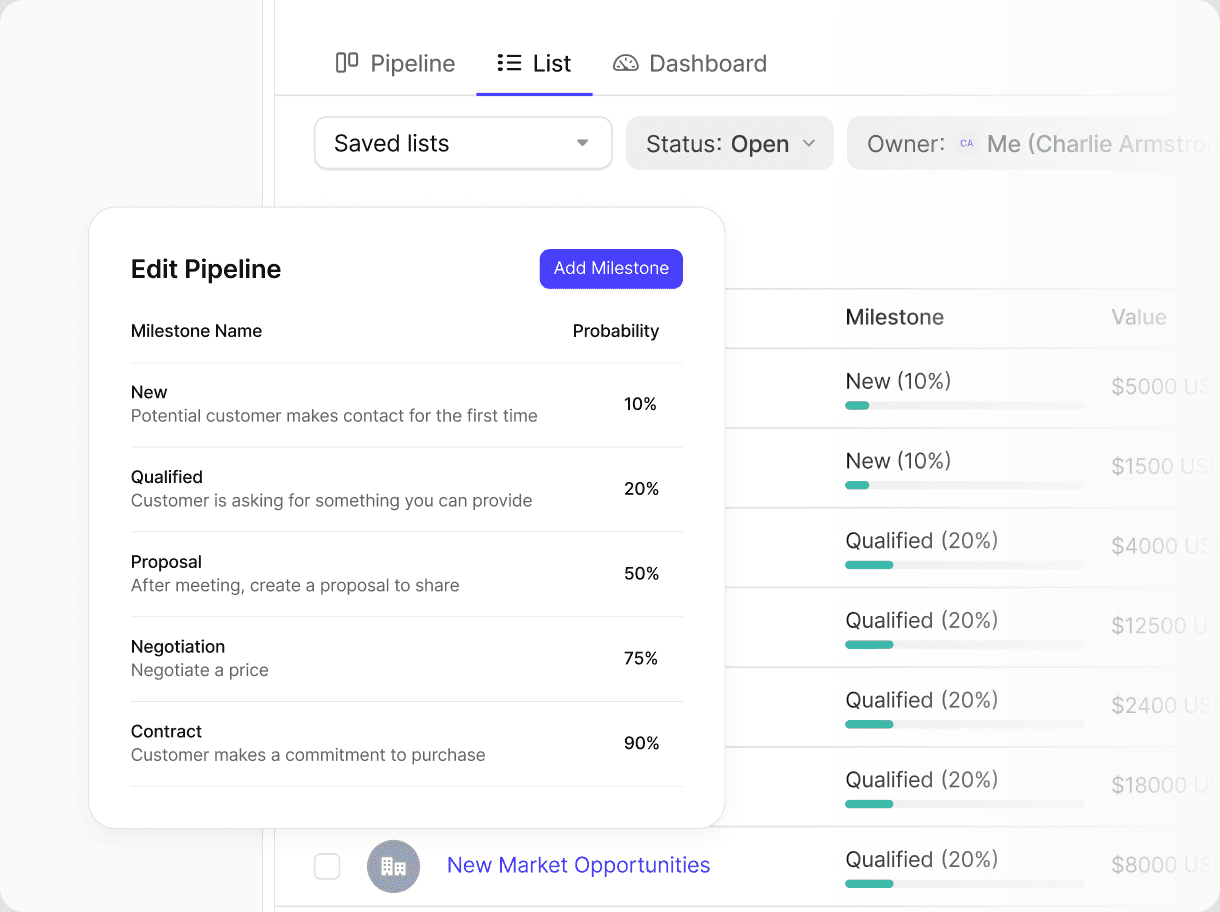The height and width of the screenshot is (912, 1220).
Task: Open the New Market Opportunities deal
Action: [578, 864]
